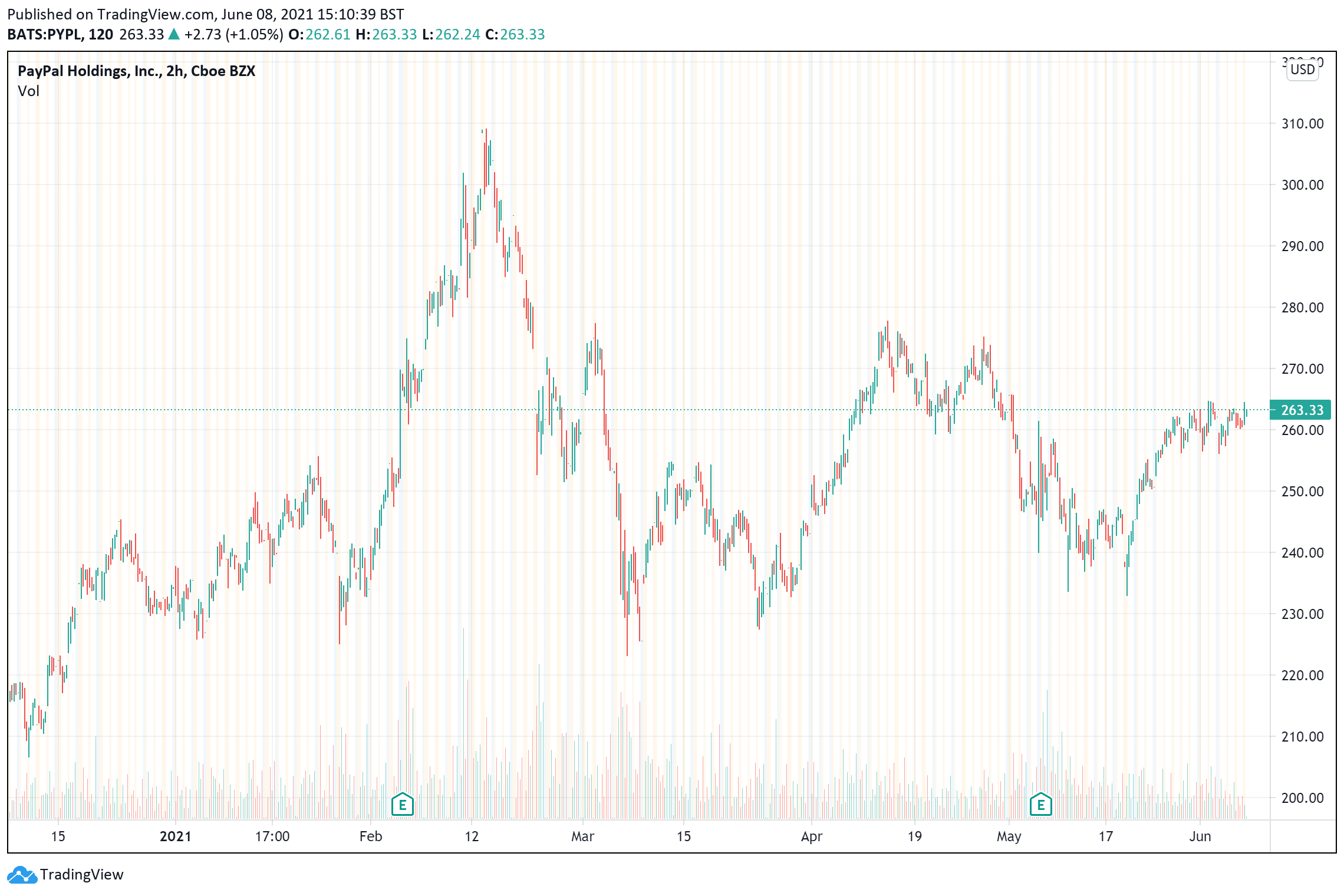Screen dimensions: 1344x896
Task: Click the Feb label on time axis
Action: pyautogui.click(x=371, y=836)
